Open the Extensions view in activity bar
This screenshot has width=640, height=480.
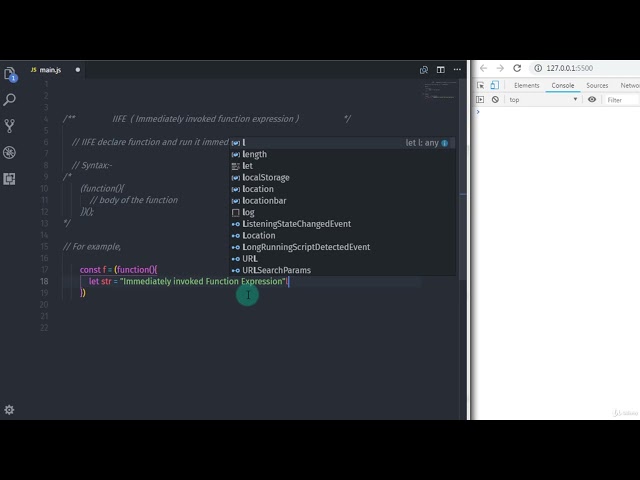[9, 178]
